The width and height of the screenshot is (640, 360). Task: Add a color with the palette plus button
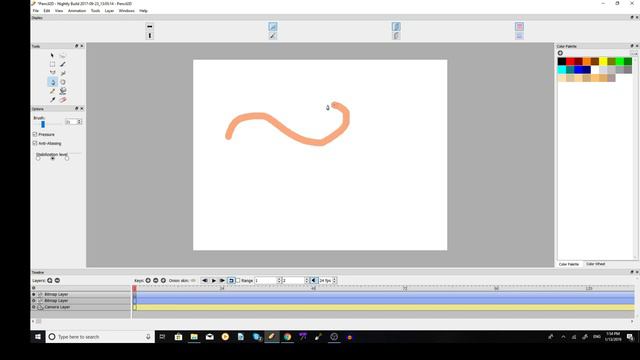[x=560, y=53]
